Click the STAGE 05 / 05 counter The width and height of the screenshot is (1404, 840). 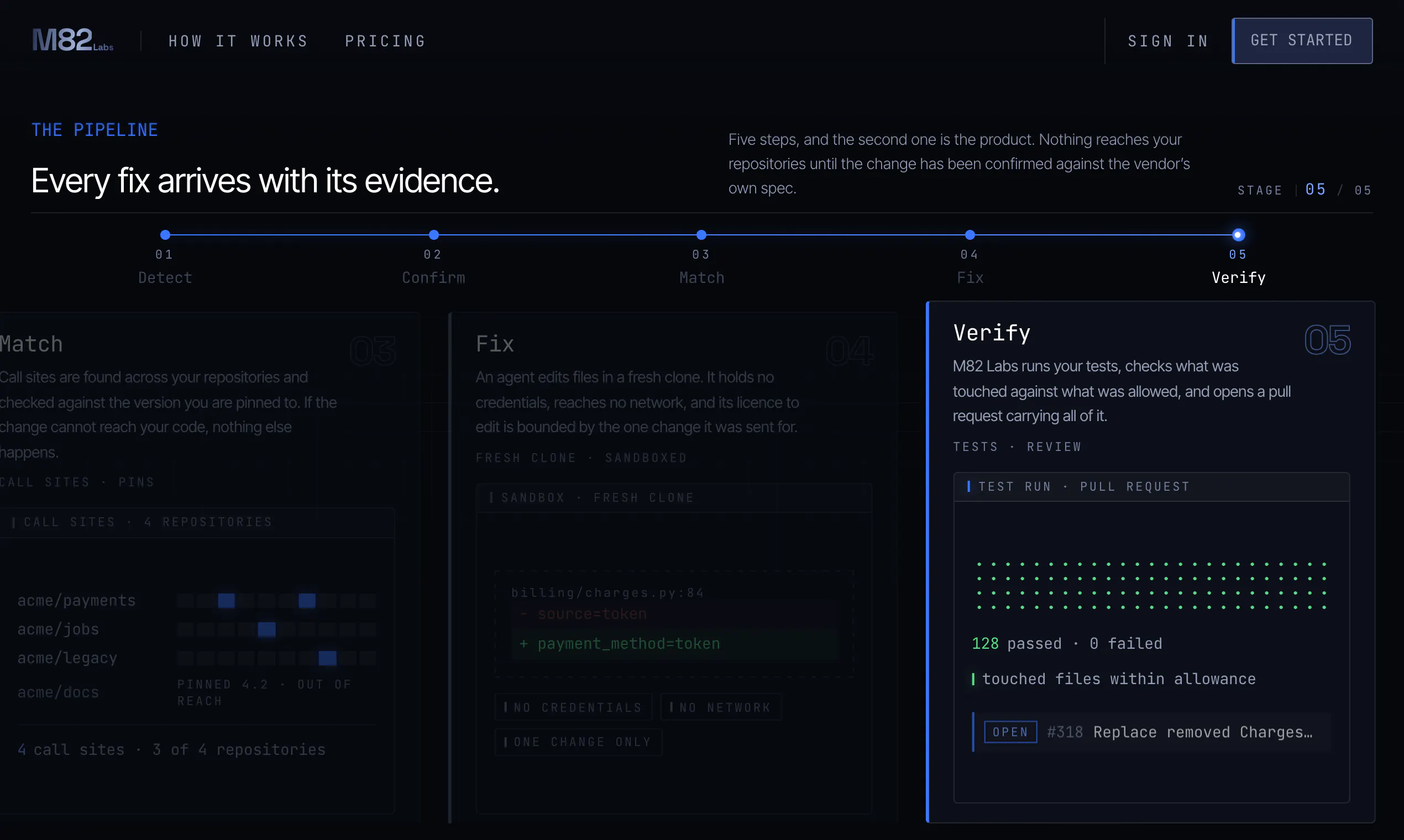1305,190
